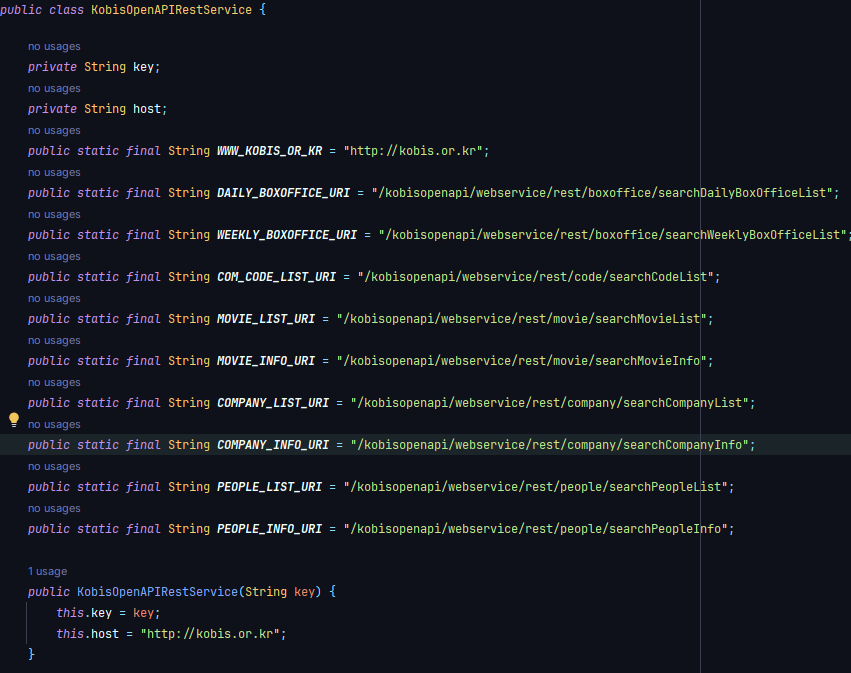Click 'no usages' hint above host field
Screen dimensions: 851x673
(54, 88)
